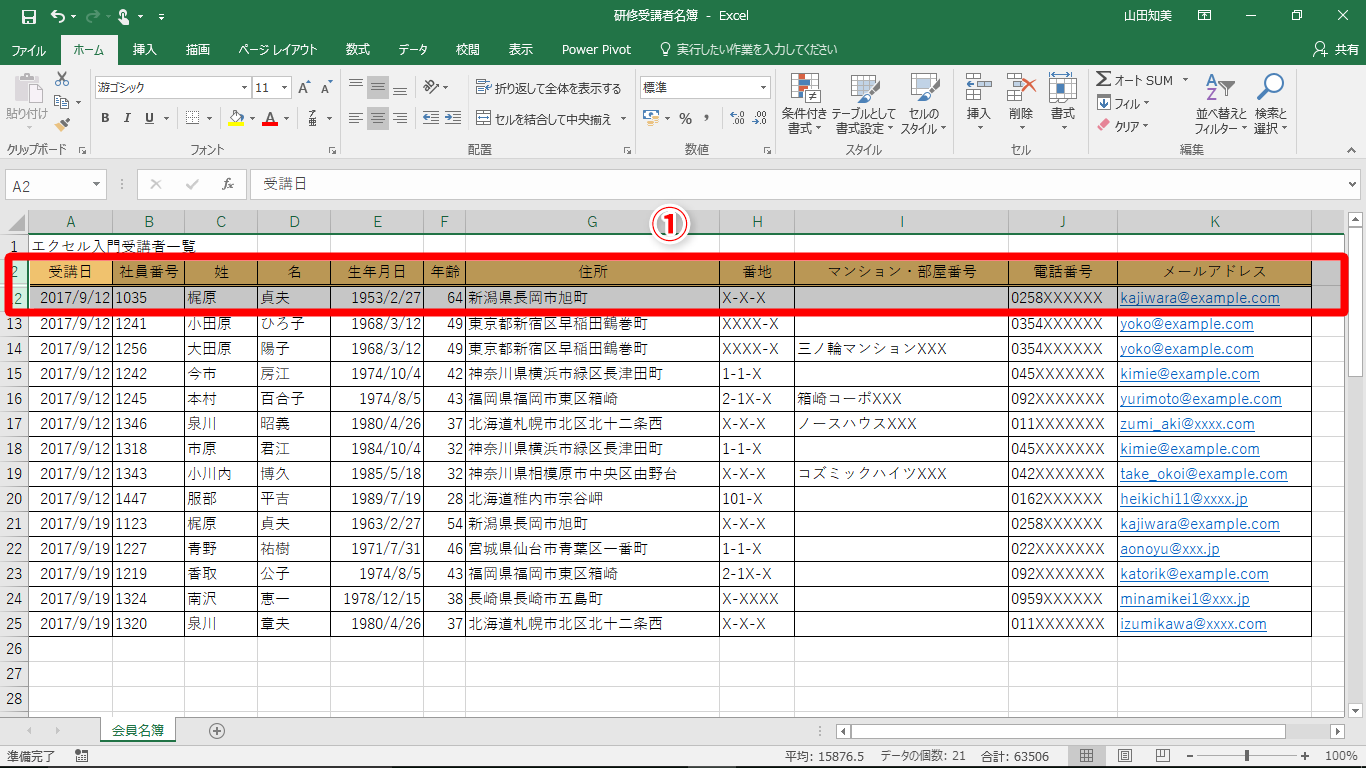Select the format painter brush

62,125
